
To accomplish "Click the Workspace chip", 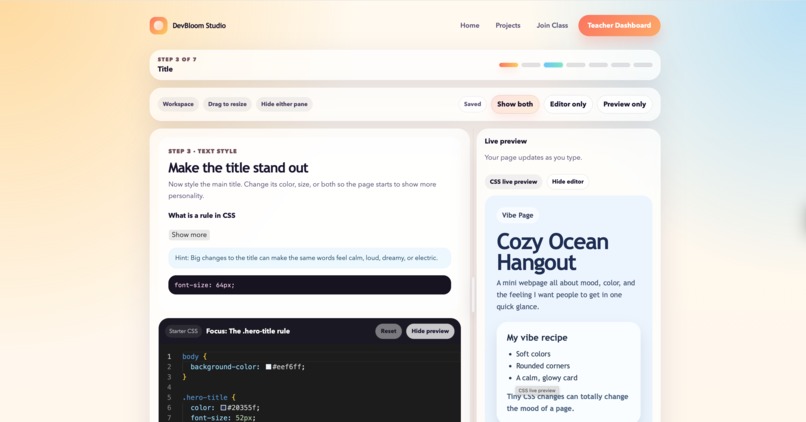I will coord(178,104).
